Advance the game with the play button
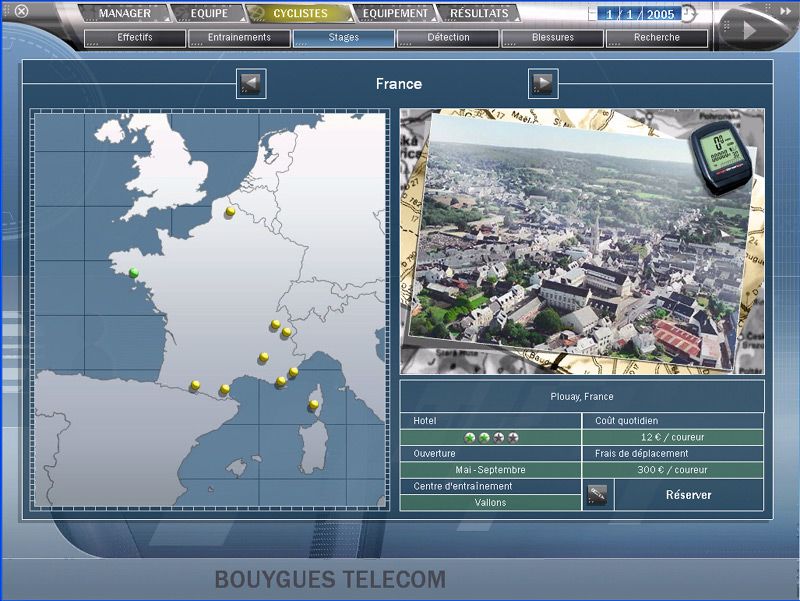Image resolution: width=800 pixels, height=601 pixels. [x=749, y=31]
